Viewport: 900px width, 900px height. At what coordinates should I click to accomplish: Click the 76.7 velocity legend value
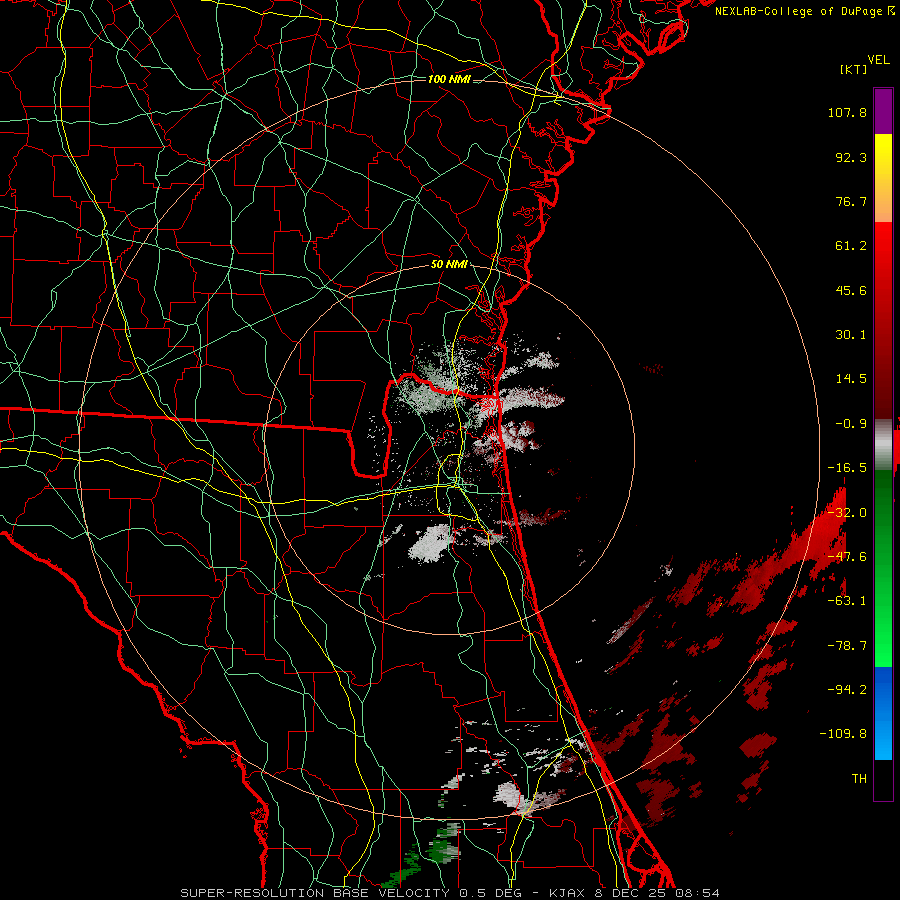click(851, 201)
